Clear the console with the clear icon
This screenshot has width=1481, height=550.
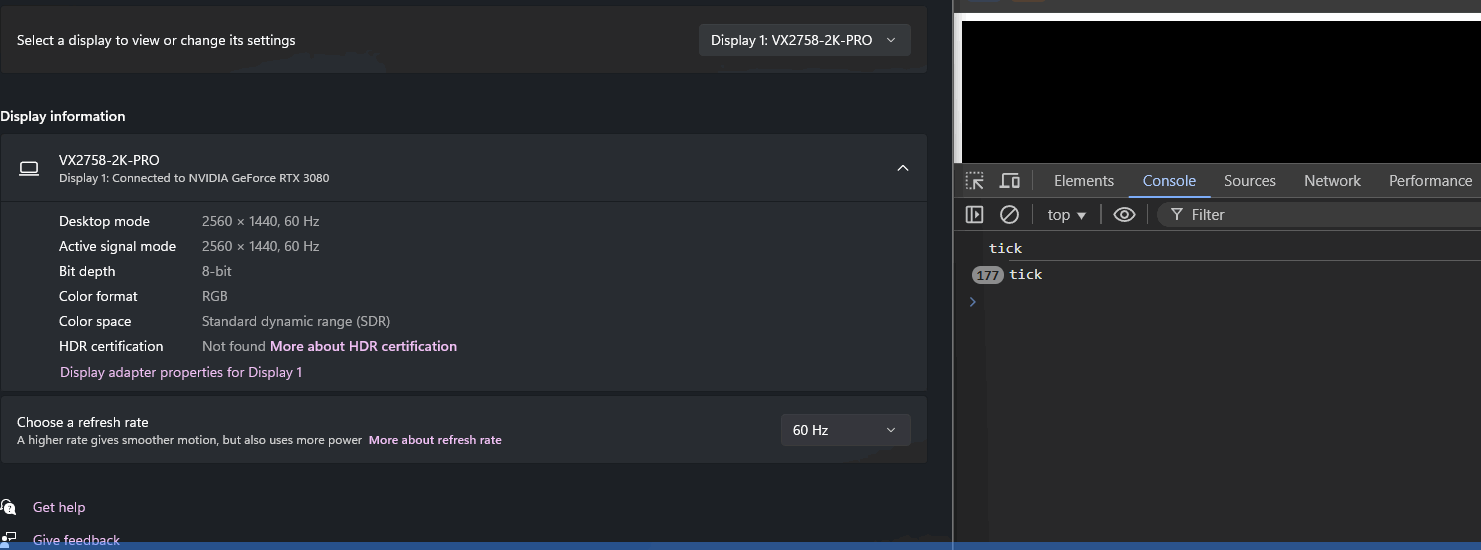pyautogui.click(x=1010, y=214)
